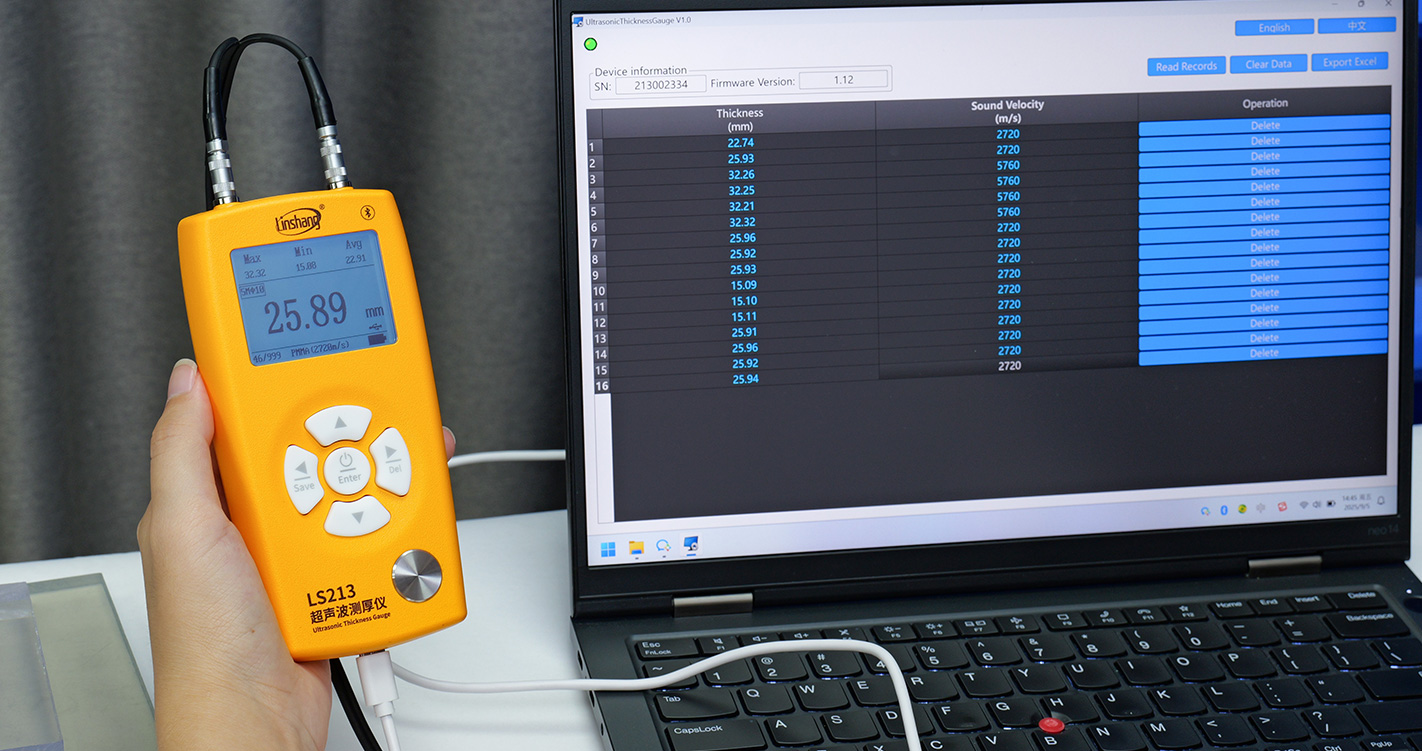
Task: Click the Read Records button
Action: click(x=1186, y=66)
